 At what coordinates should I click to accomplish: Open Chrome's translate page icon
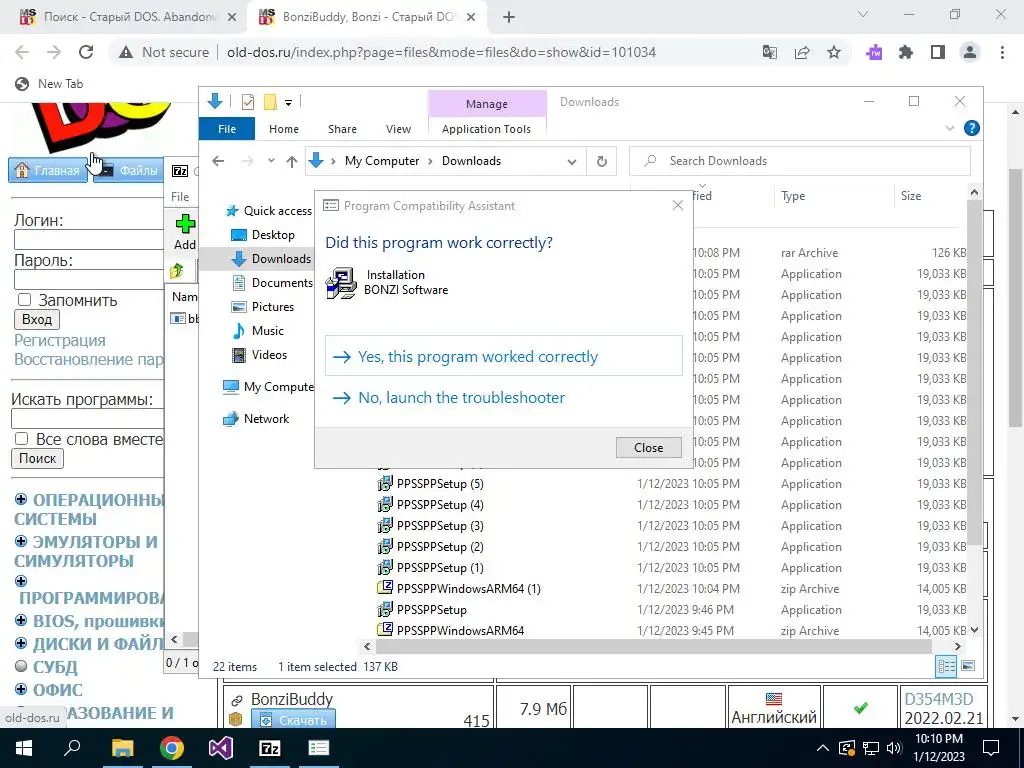(770, 52)
